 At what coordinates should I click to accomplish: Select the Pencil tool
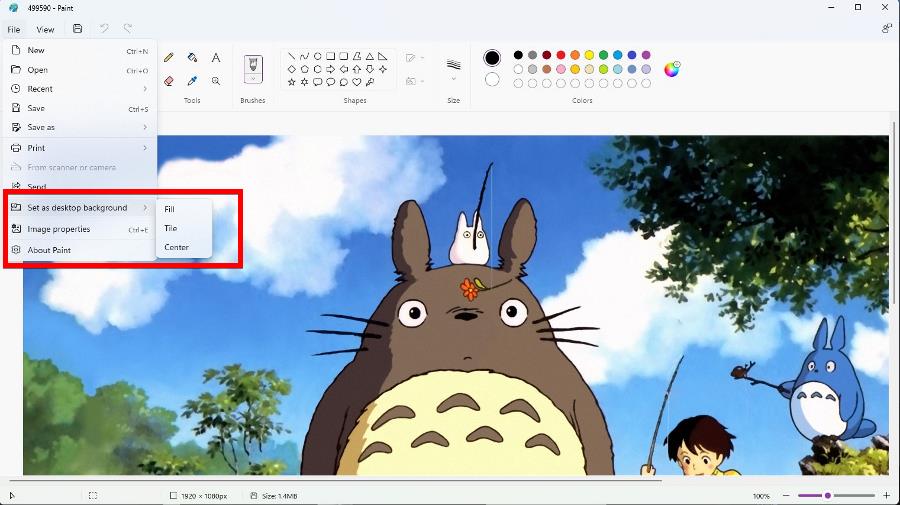[169, 57]
